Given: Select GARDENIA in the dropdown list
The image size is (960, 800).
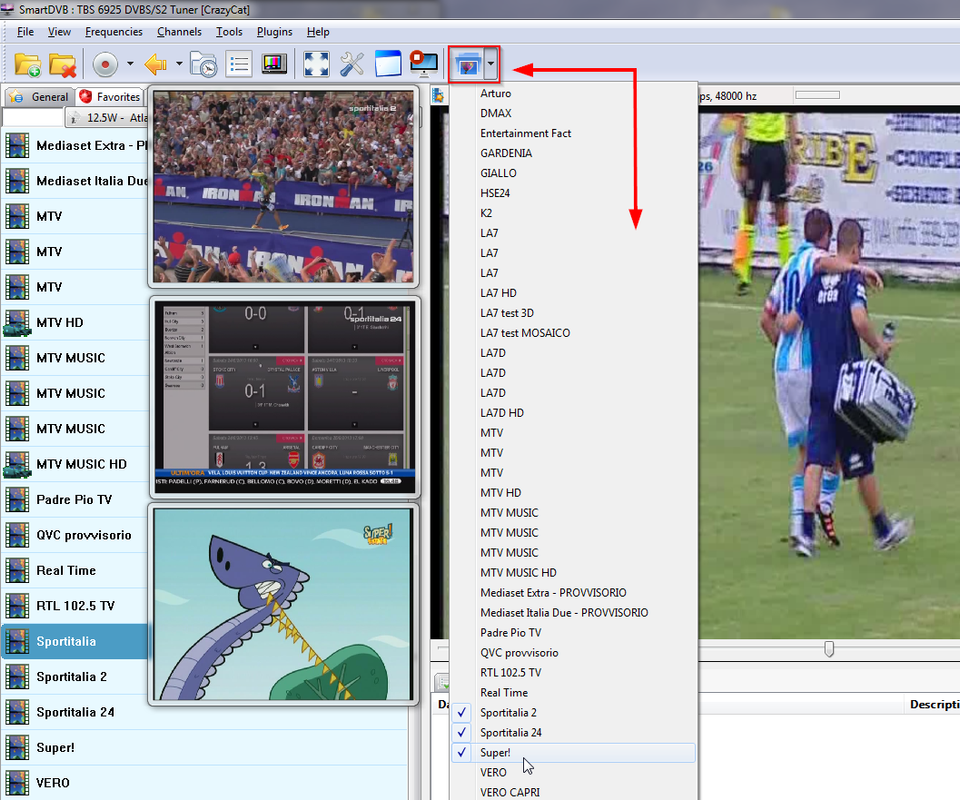Looking at the screenshot, I should (x=572, y=153).
